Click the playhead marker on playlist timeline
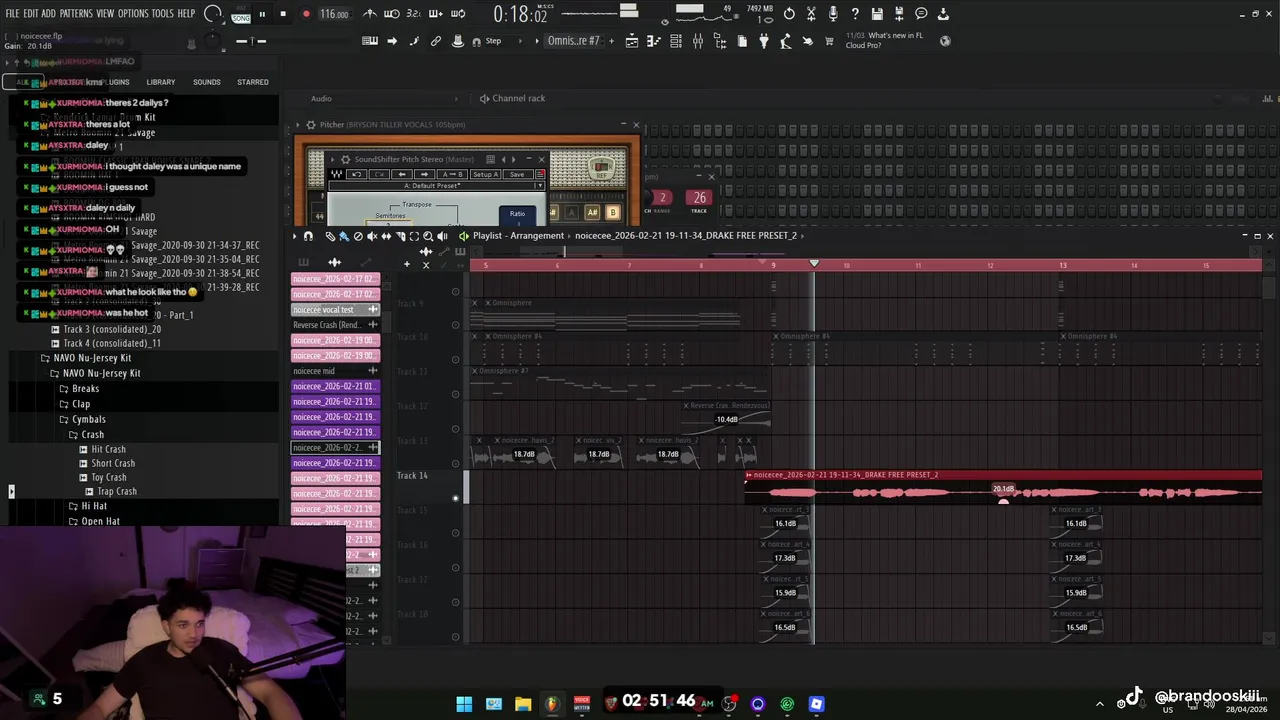The height and width of the screenshot is (720, 1280). click(x=814, y=264)
